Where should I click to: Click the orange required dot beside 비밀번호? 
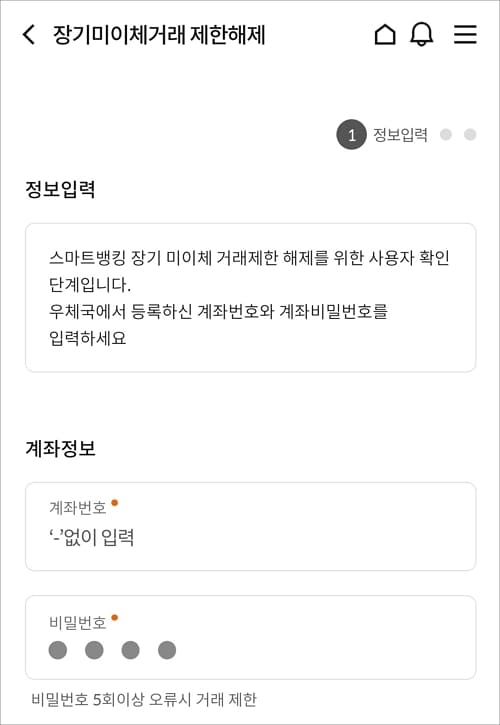click(115, 617)
